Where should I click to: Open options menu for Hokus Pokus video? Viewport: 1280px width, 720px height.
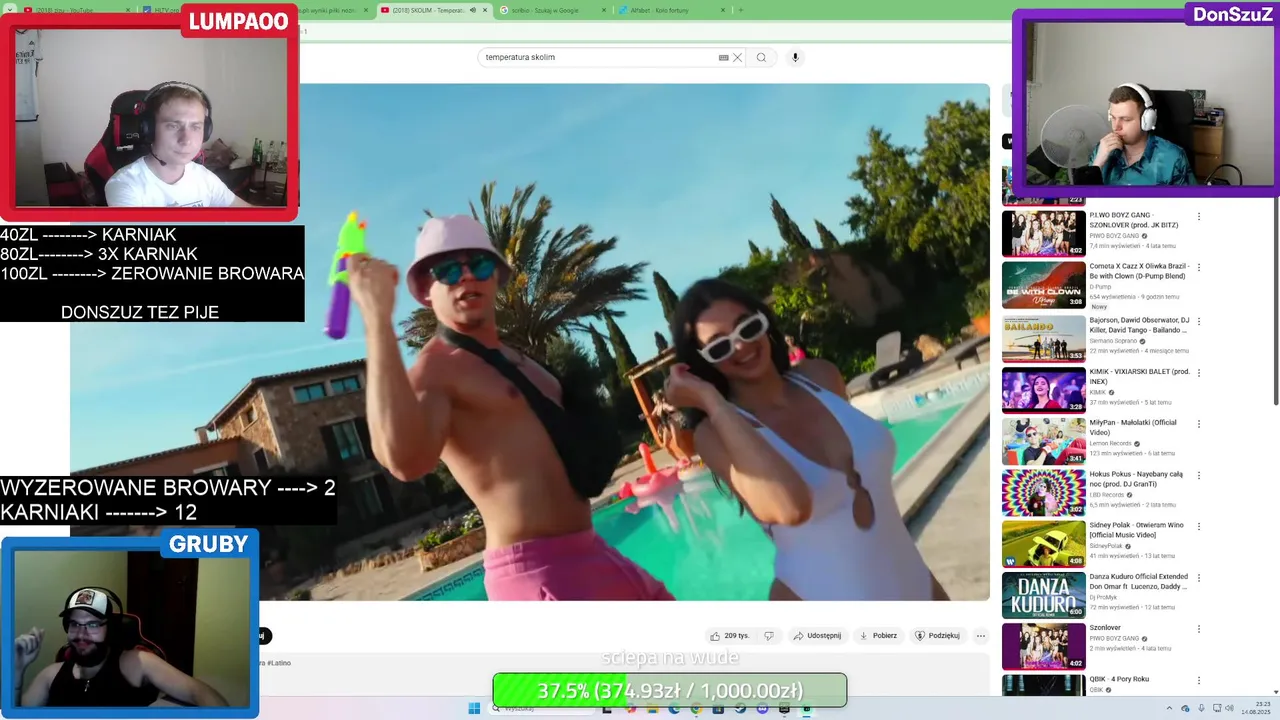coord(1199,476)
